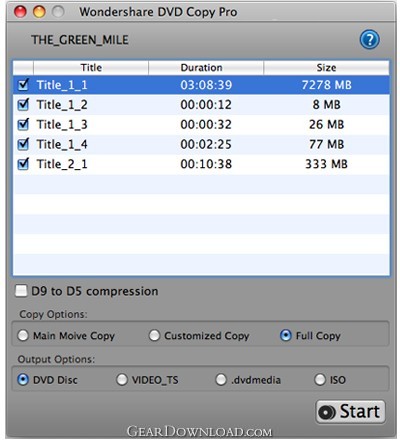Viewport: 400px width, 440px height.
Task: Choose DVD Disc output option
Action: point(23,379)
